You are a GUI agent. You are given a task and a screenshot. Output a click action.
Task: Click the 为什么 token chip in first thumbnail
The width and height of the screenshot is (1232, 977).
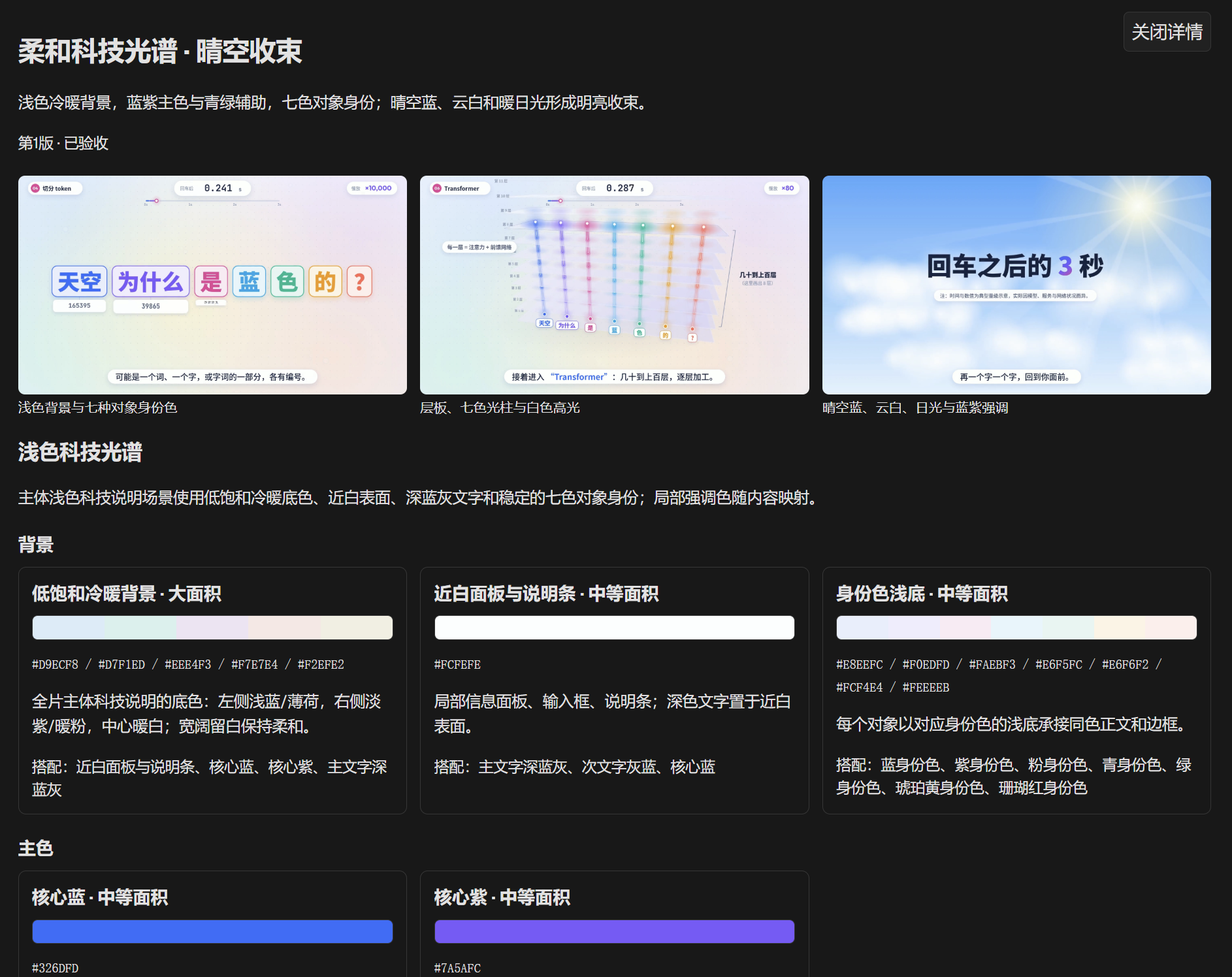(x=151, y=281)
